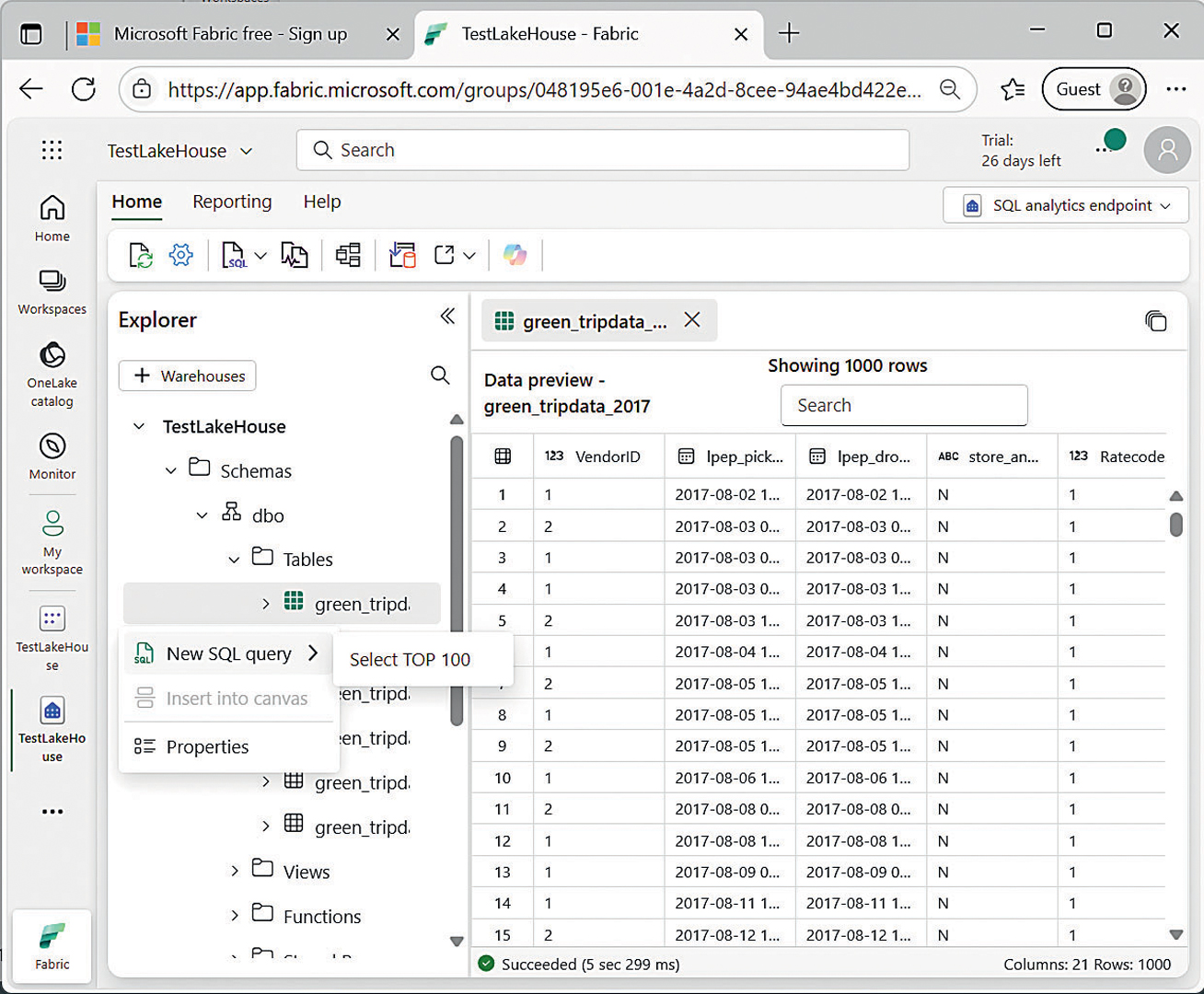
Task: Click the New SQL query ribbon icon
Action: (x=234, y=255)
